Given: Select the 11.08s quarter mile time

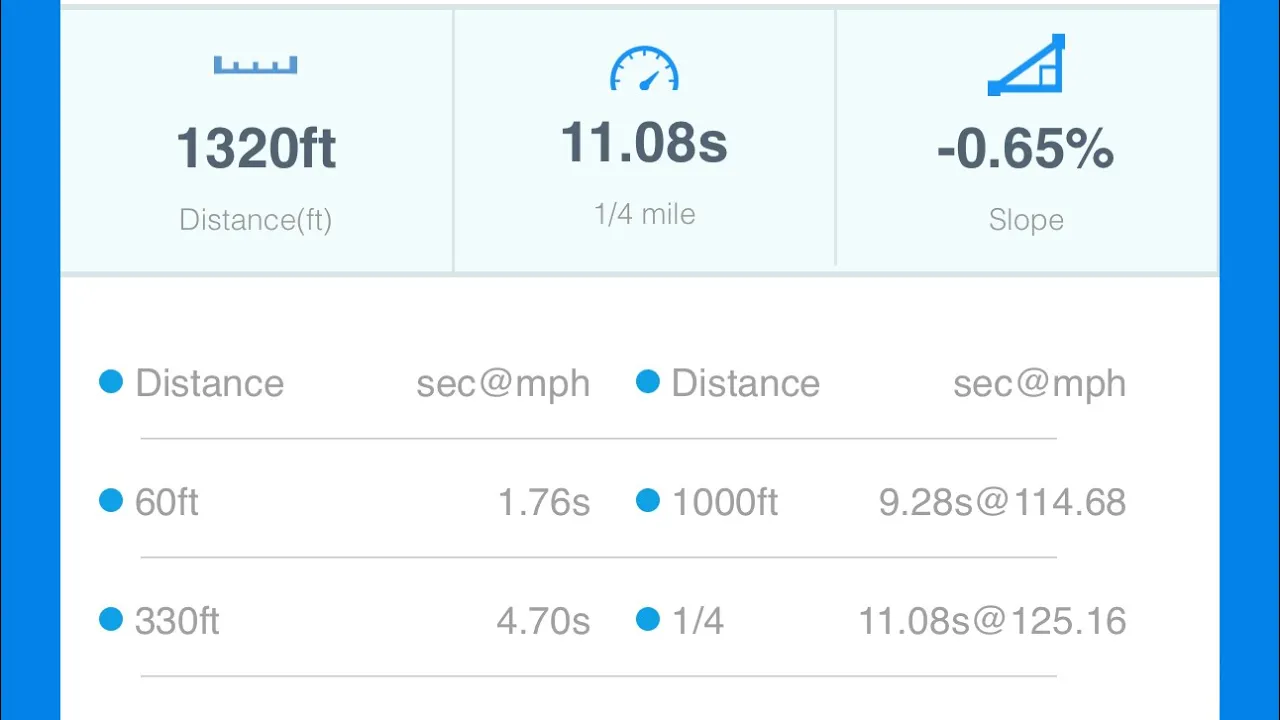Looking at the screenshot, I should click(644, 143).
